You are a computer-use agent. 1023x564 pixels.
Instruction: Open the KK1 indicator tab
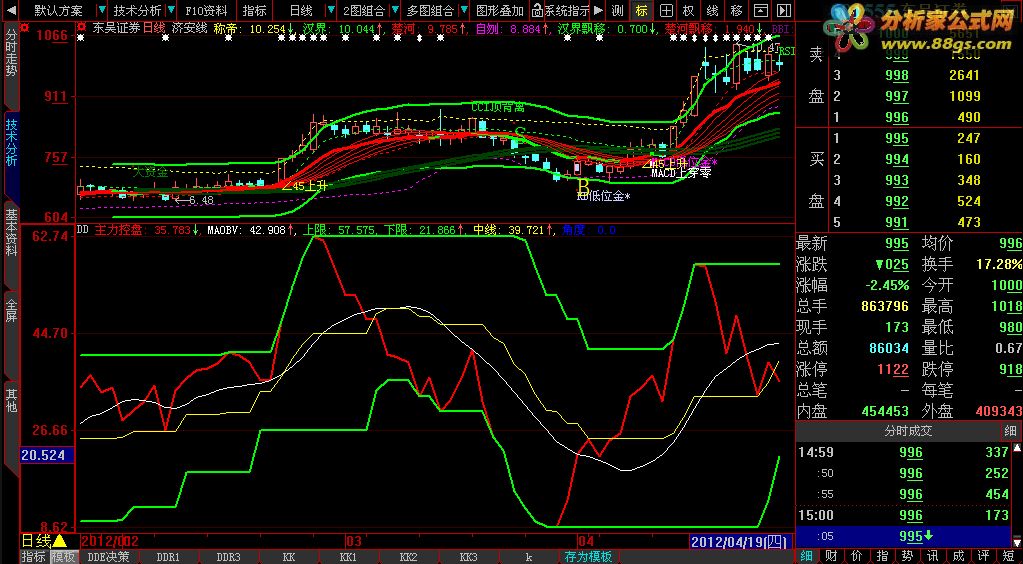[348, 557]
